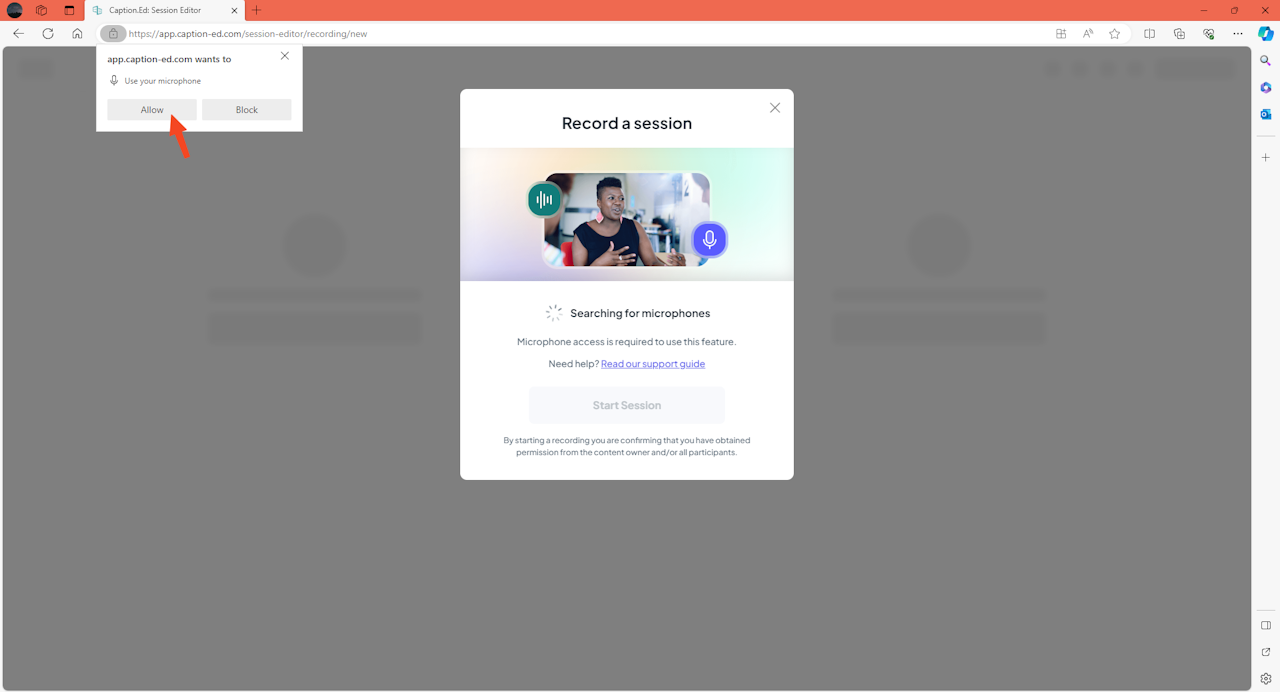Open the Edge profile icon

[15, 10]
